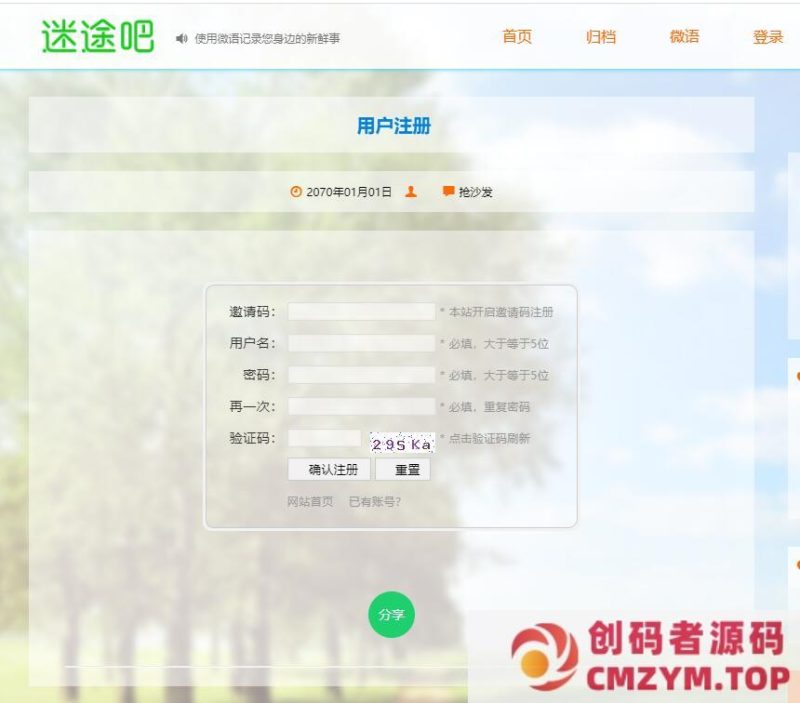This screenshot has height=703, width=800.
Task: Go to the 登录 page
Action: [x=766, y=36]
